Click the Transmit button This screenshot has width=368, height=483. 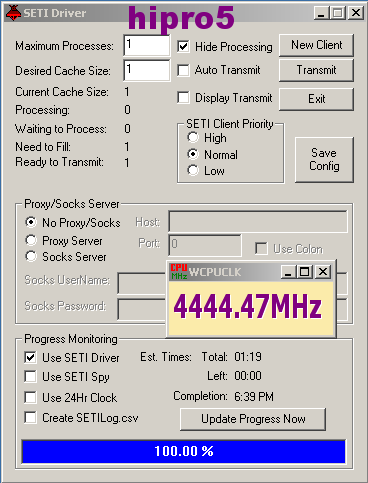click(x=316, y=70)
